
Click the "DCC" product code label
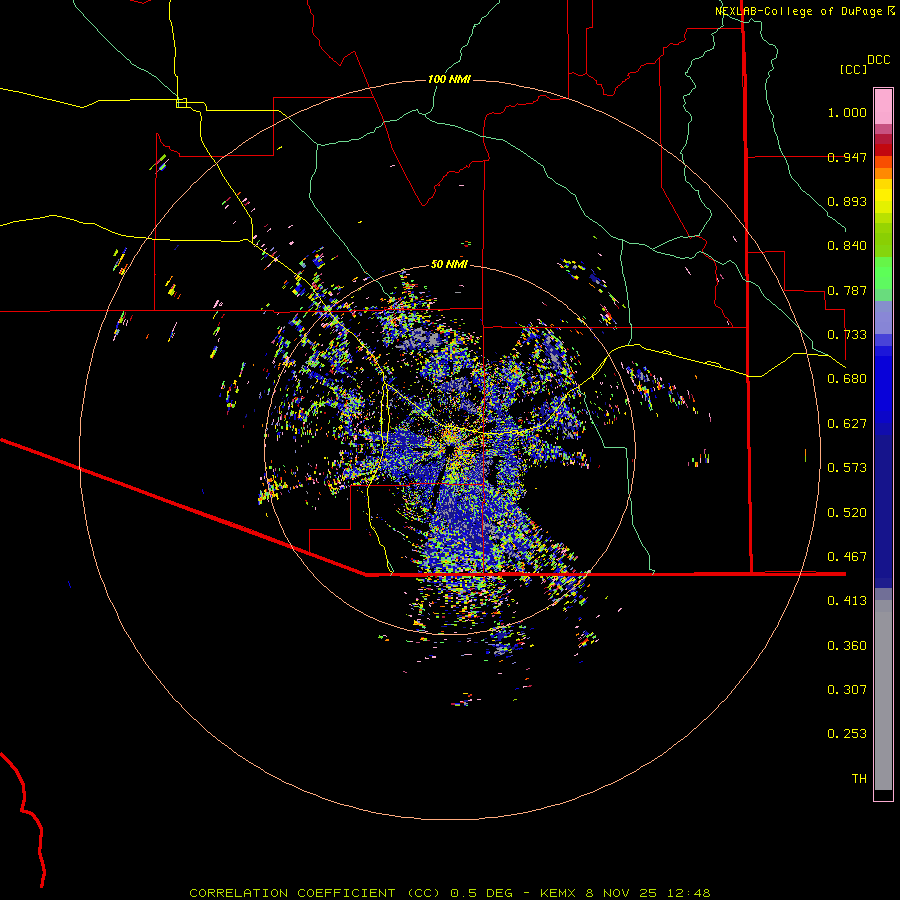click(x=878, y=60)
